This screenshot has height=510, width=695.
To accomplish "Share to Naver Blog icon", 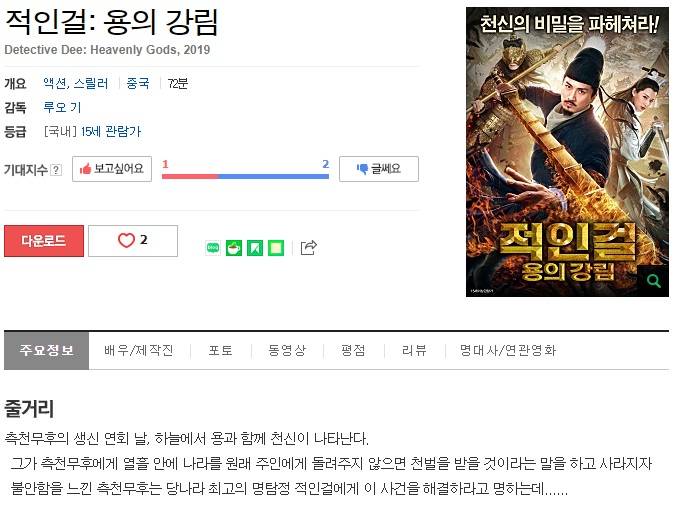I will pos(213,248).
